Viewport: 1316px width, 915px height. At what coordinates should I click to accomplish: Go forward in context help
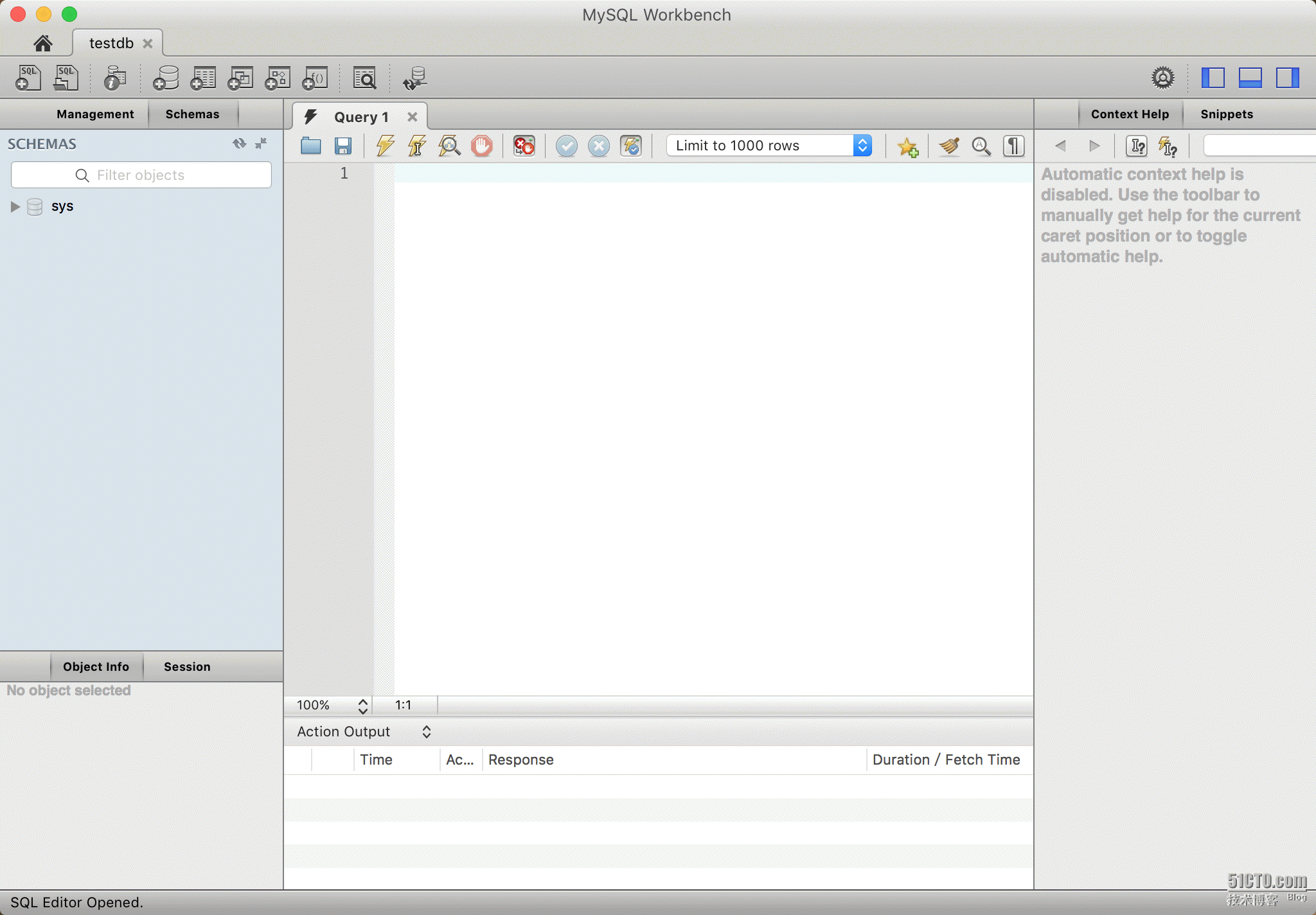tap(1094, 146)
